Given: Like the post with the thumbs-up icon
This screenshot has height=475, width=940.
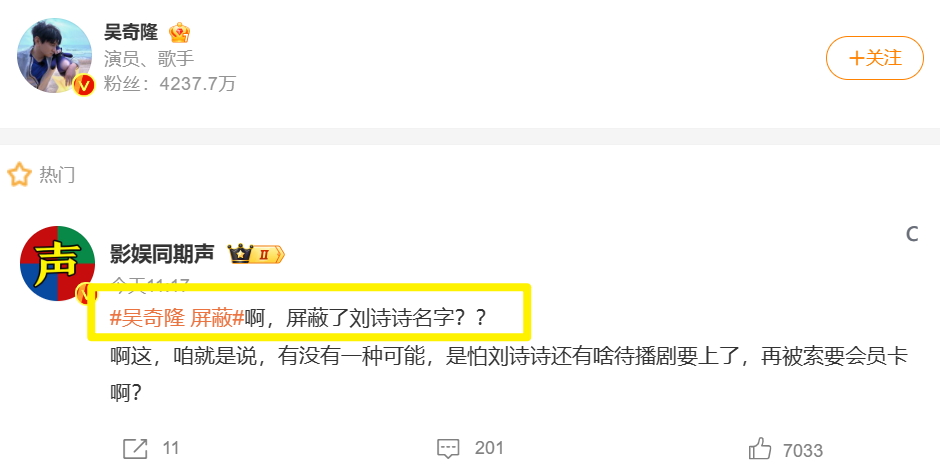Looking at the screenshot, I should pos(760,449).
